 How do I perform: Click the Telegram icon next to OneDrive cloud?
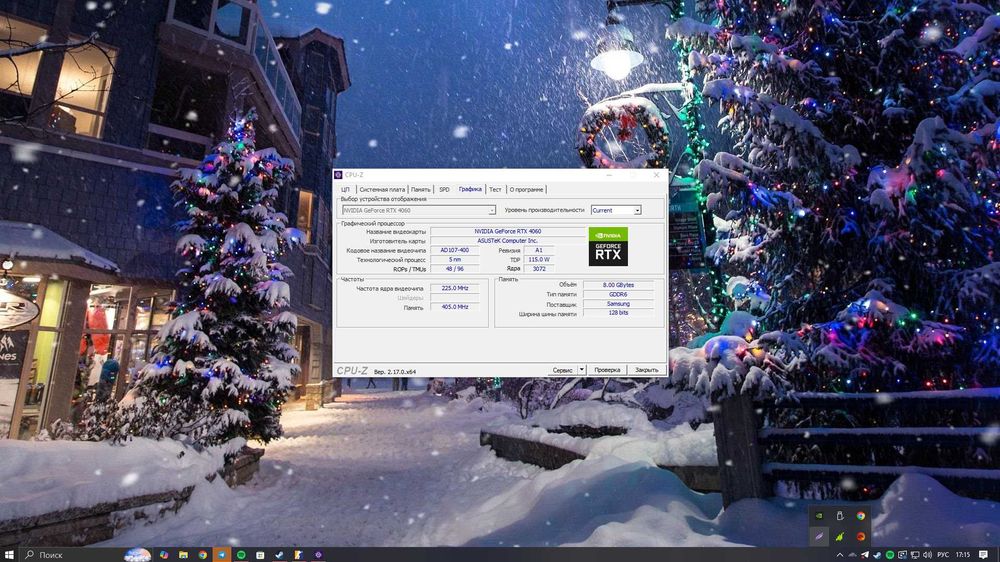tap(865, 555)
